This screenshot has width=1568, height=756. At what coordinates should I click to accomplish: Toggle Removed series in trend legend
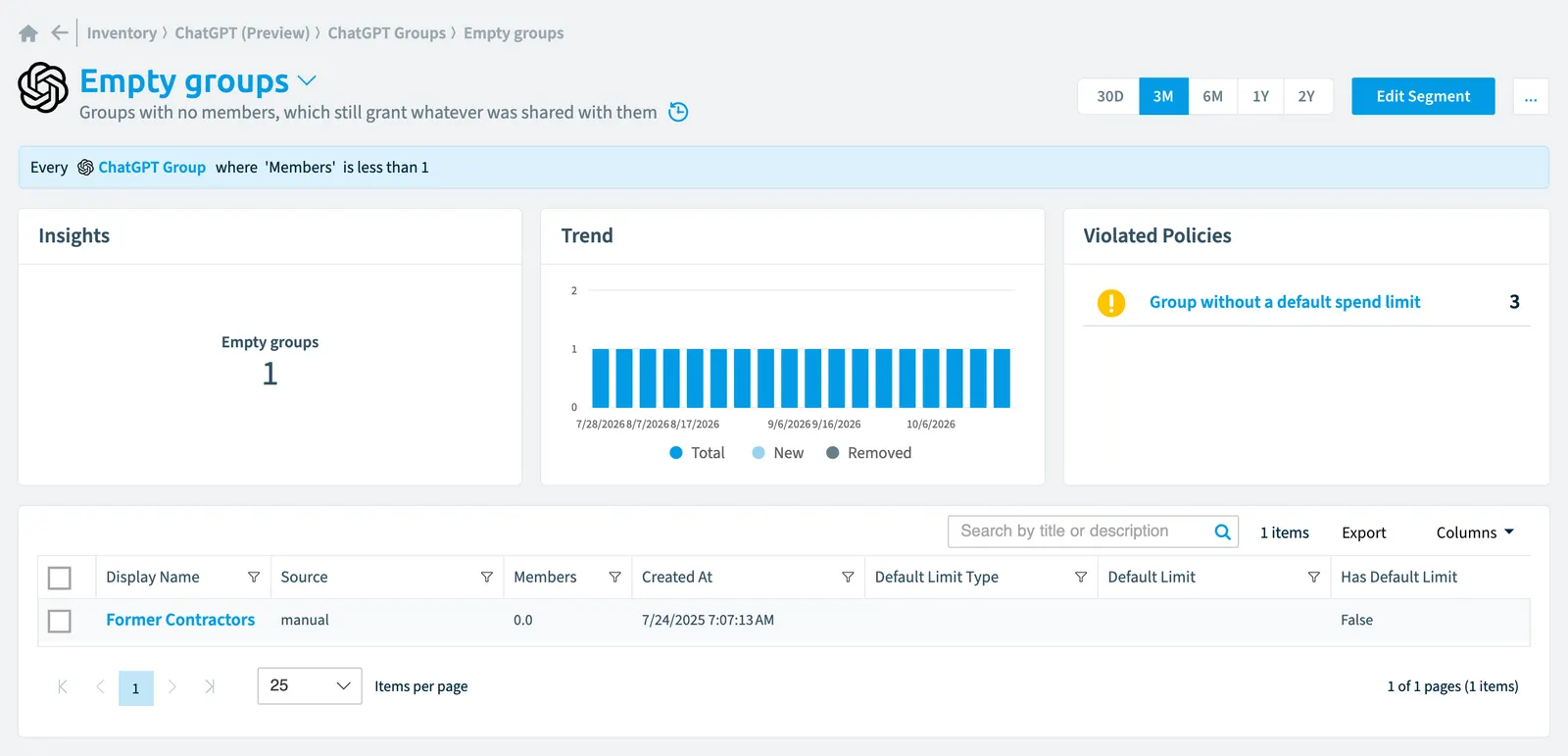868,453
